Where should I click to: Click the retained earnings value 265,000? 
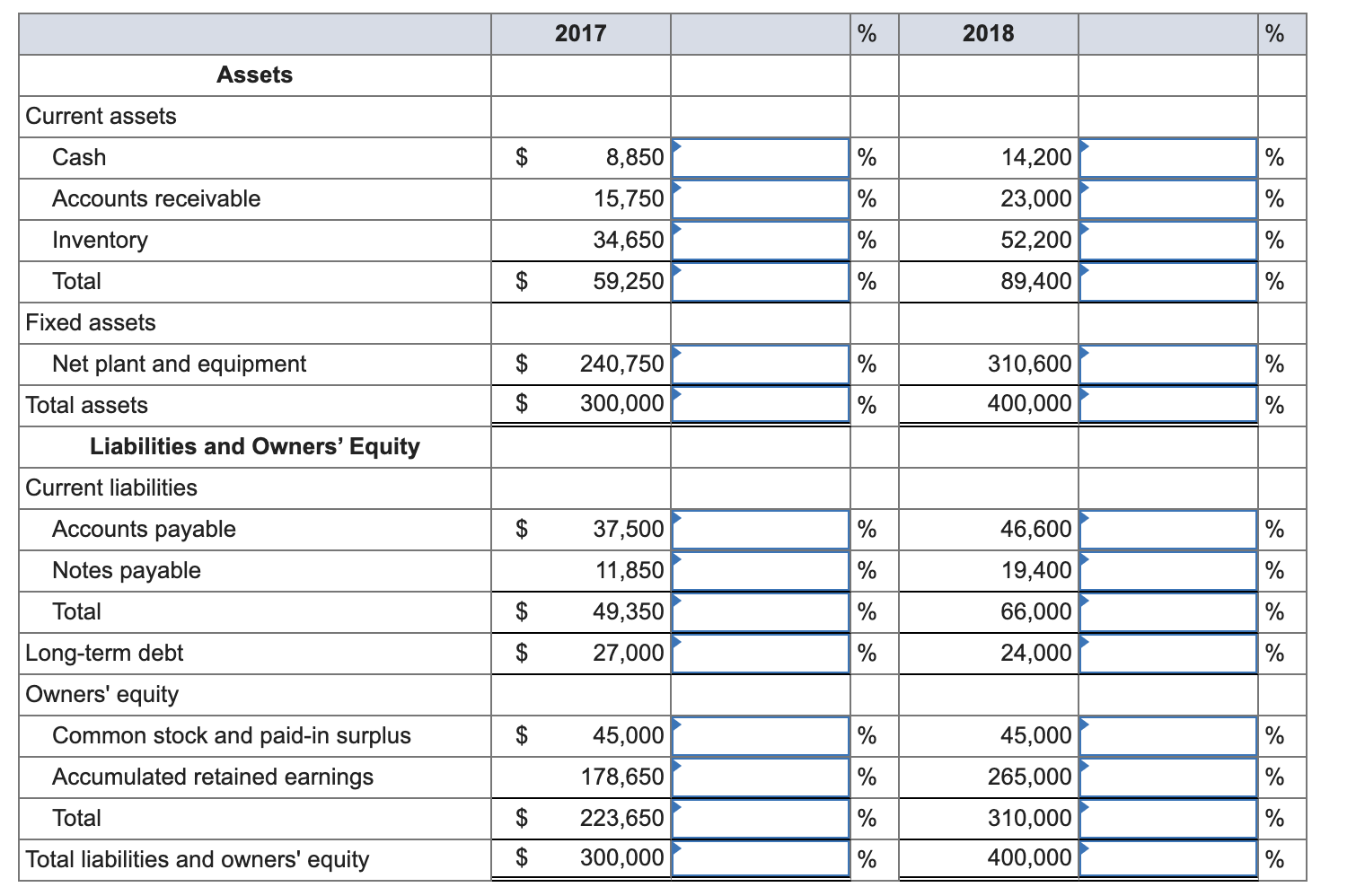click(x=1030, y=777)
